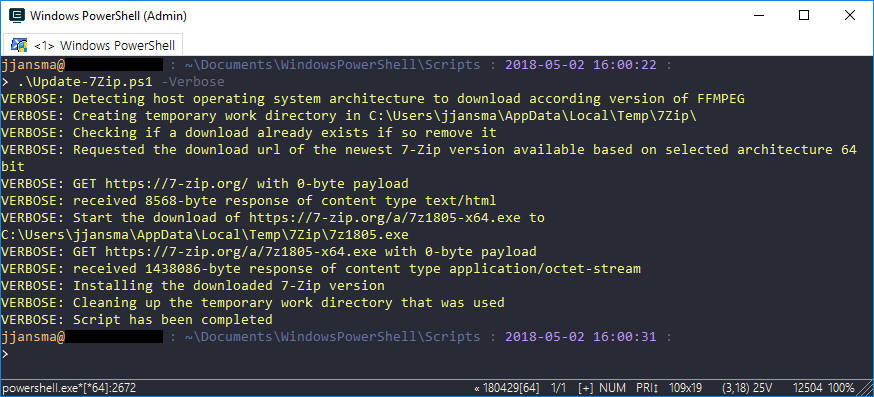This screenshot has width=874, height=397.
Task: Click the PowerShell icon on the console tab
Action: pyautogui.click(x=19, y=45)
